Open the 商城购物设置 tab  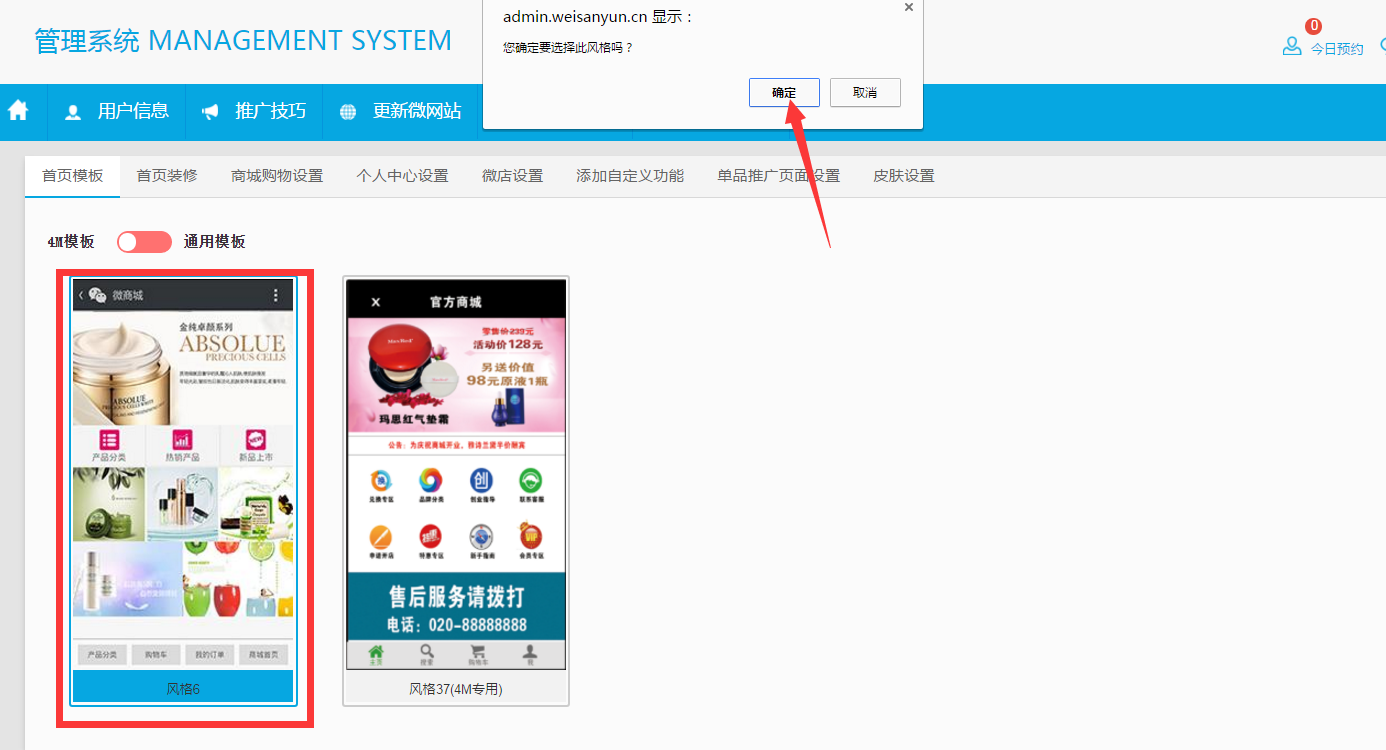click(x=277, y=176)
